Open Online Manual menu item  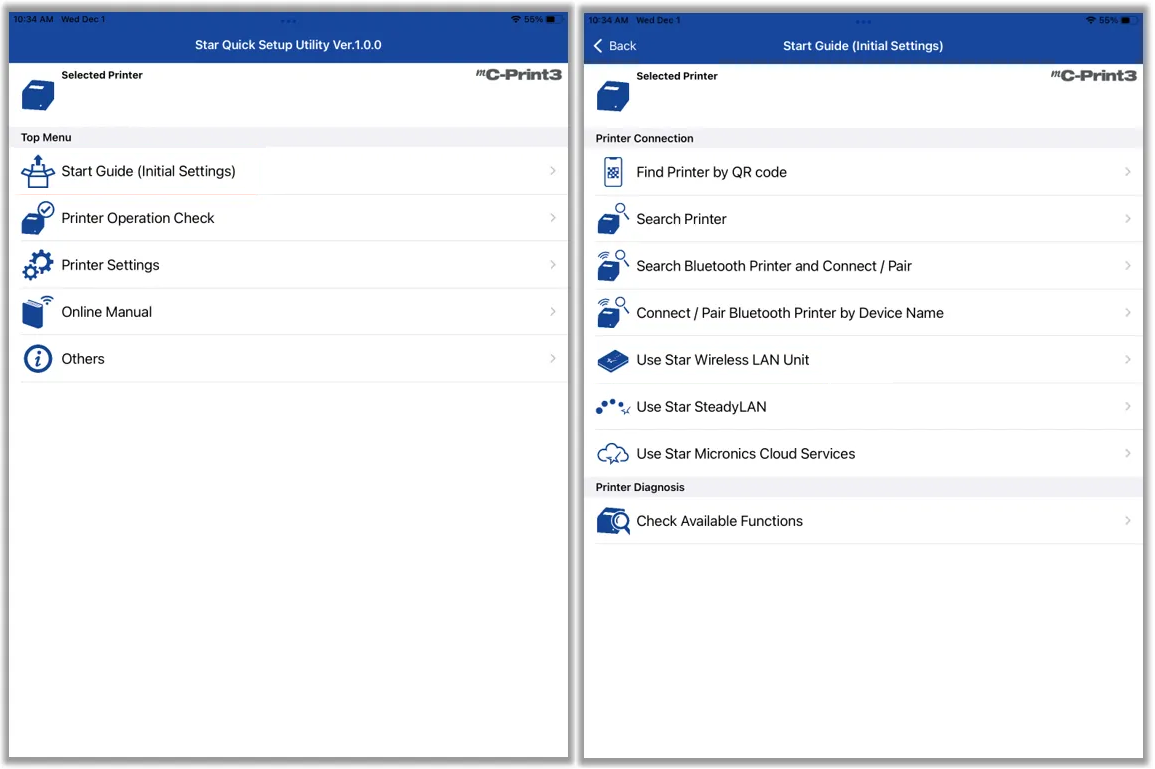pos(288,312)
